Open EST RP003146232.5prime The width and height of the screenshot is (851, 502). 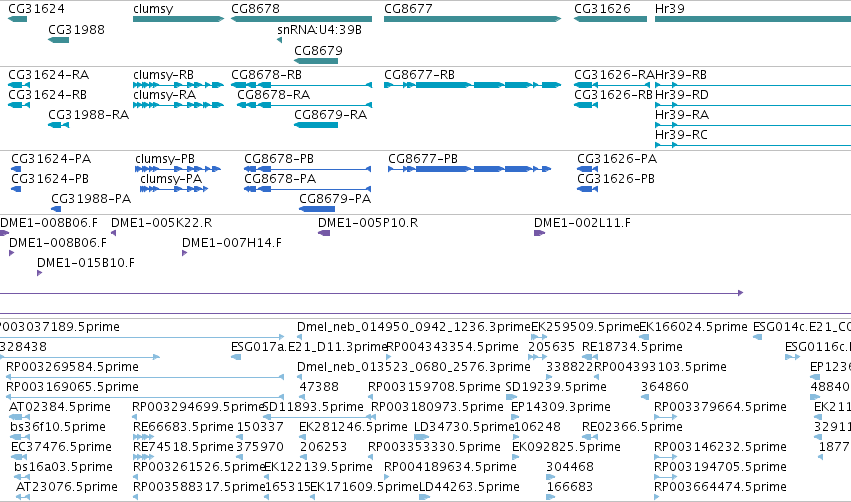pos(720,447)
